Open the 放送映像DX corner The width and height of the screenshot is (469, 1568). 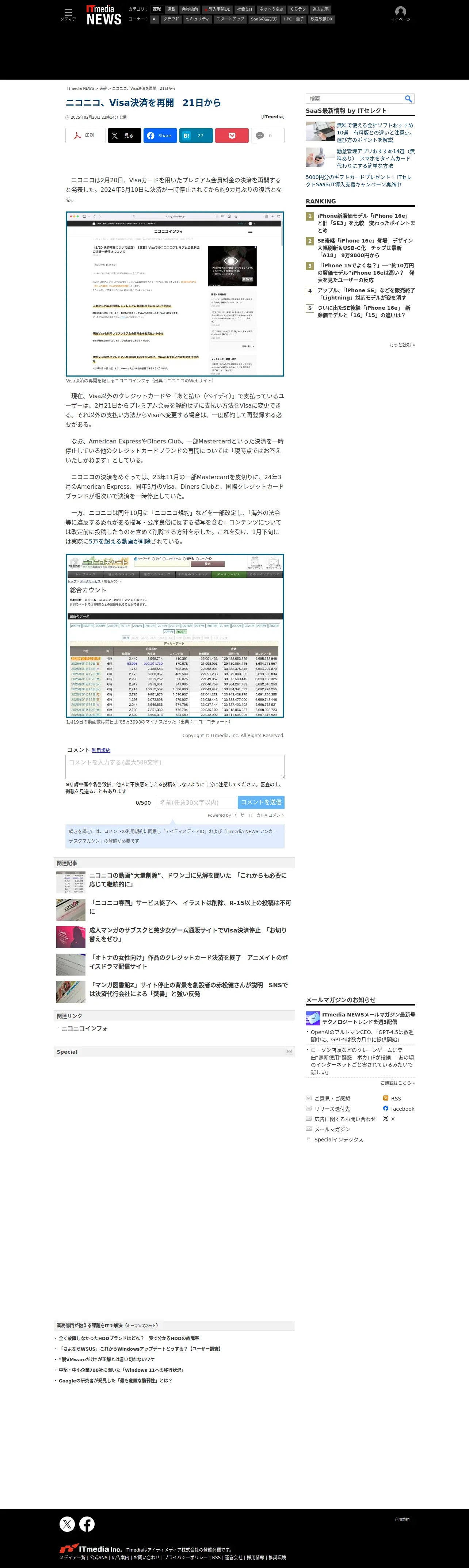pos(321,19)
